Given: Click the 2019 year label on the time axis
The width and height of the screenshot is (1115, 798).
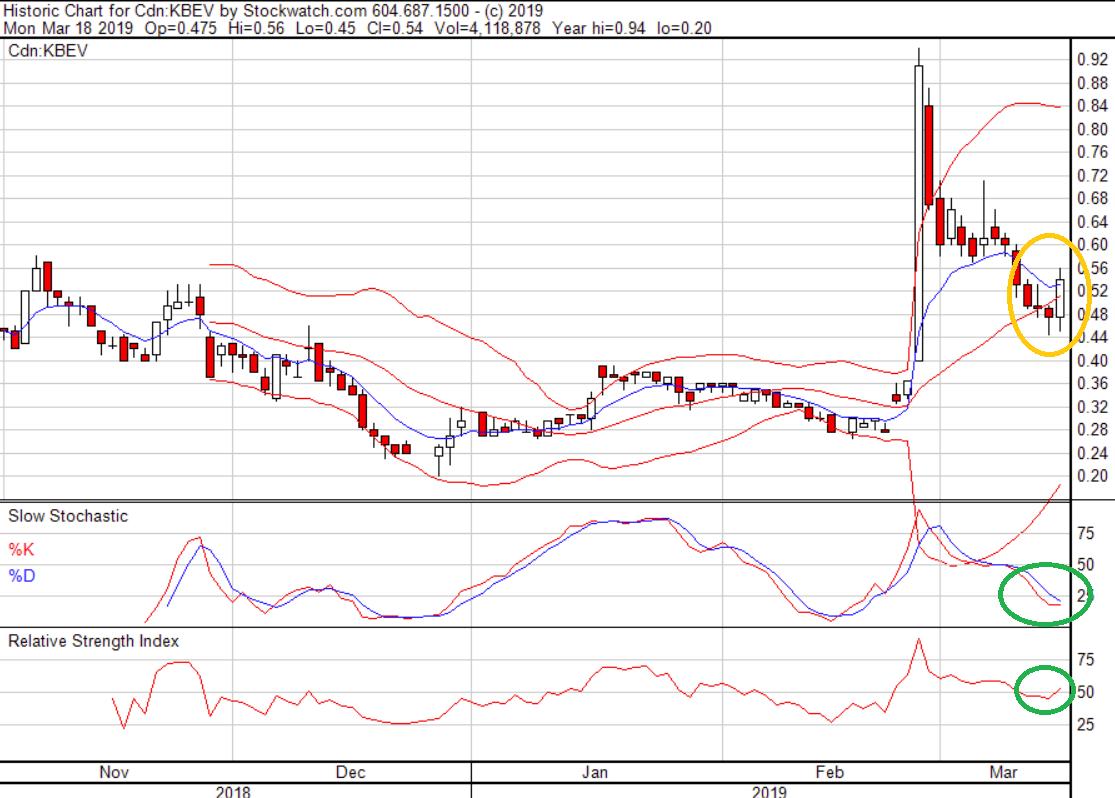Looking at the screenshot, I should point(770,791).
